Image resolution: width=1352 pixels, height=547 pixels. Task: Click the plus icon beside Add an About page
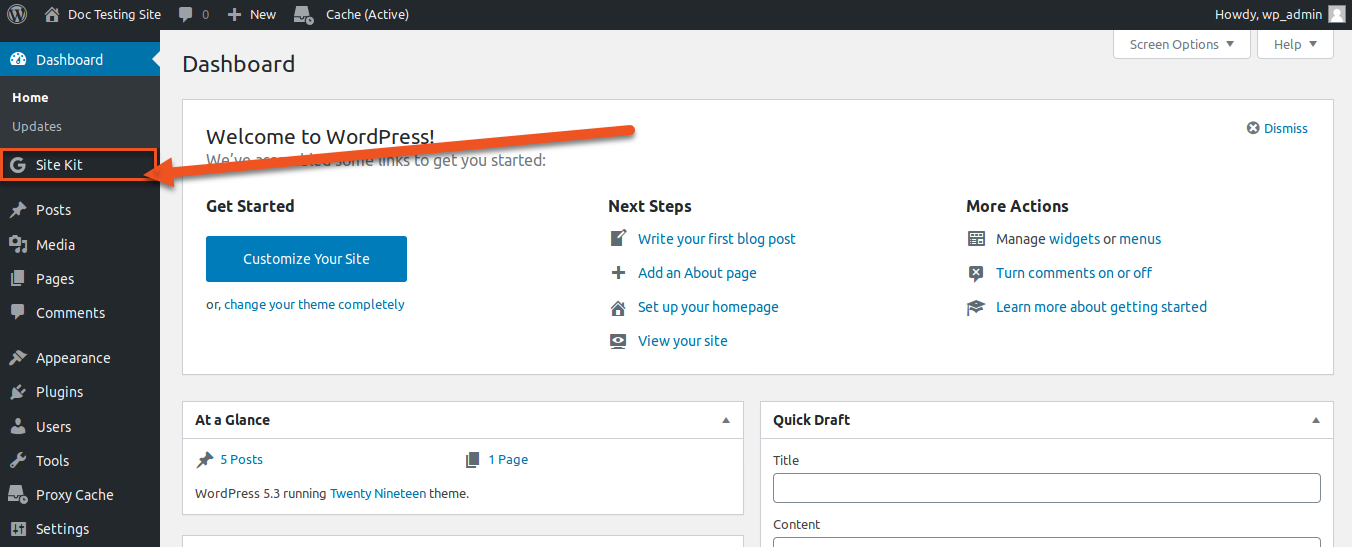click(618, 273)
